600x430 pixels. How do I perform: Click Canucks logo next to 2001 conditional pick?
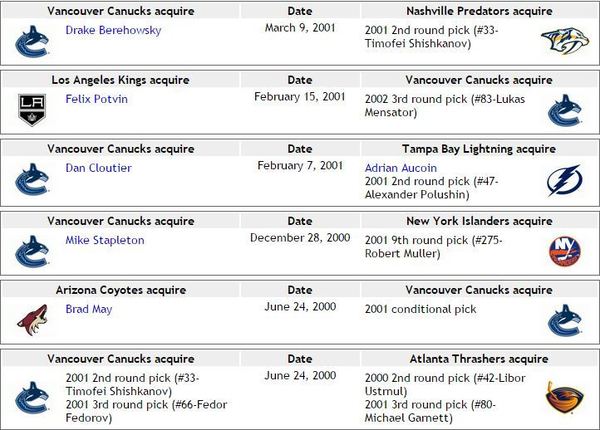(x=563, y=320)
